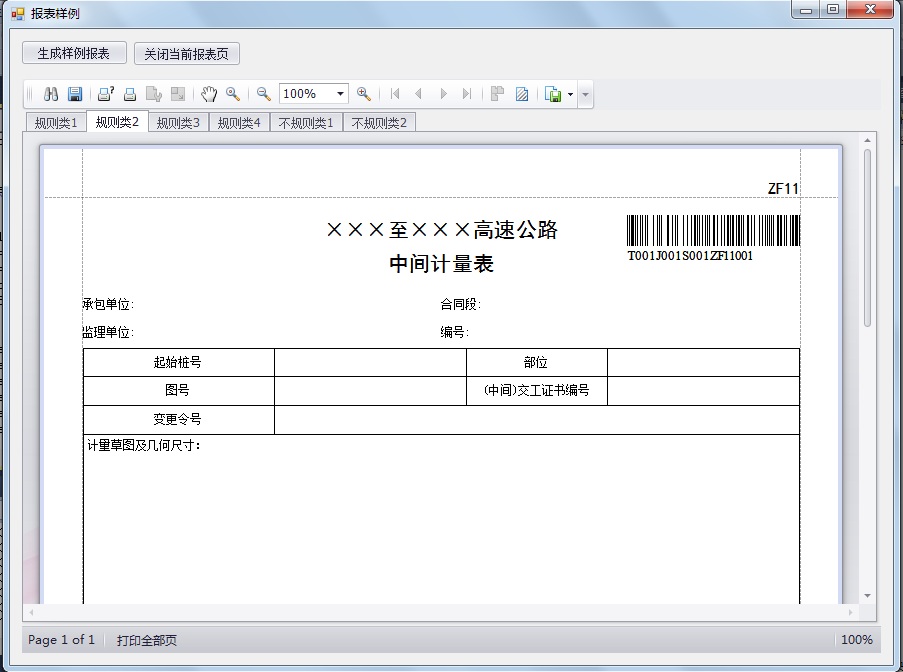Screen dimensions: 903x672
Task: Maximize the 报表样例 window
Action: 833,9
